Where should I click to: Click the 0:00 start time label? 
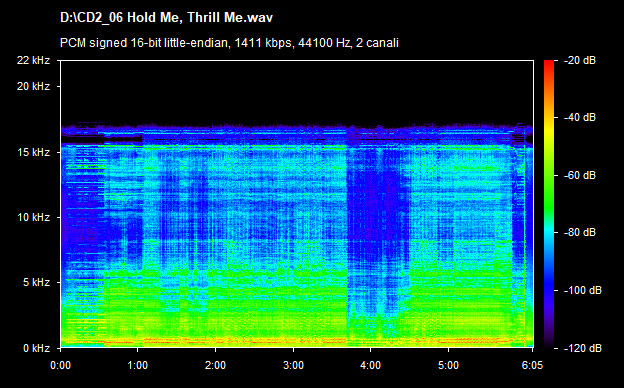pyautogui.click(x=60, y=365)
